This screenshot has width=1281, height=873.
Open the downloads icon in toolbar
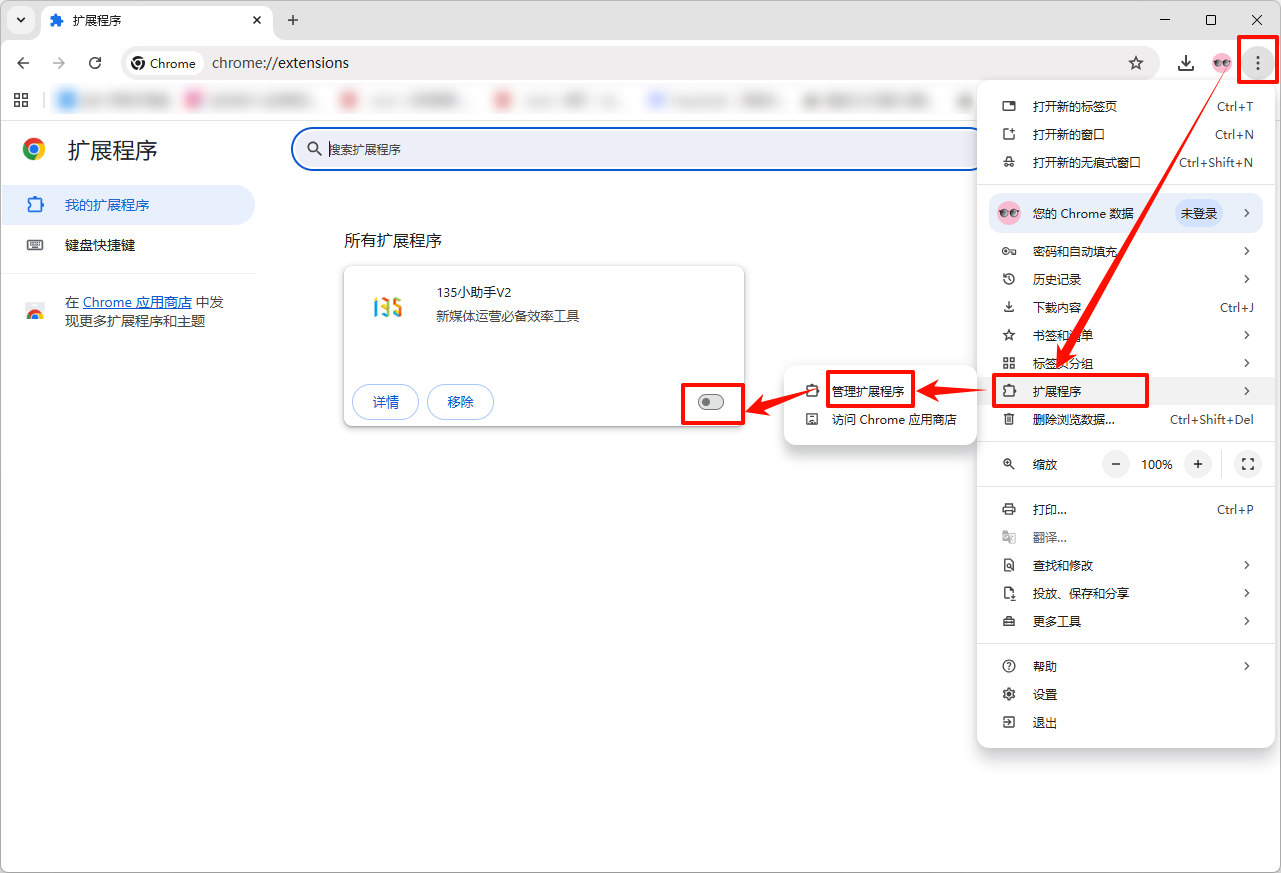(1185, 63)
